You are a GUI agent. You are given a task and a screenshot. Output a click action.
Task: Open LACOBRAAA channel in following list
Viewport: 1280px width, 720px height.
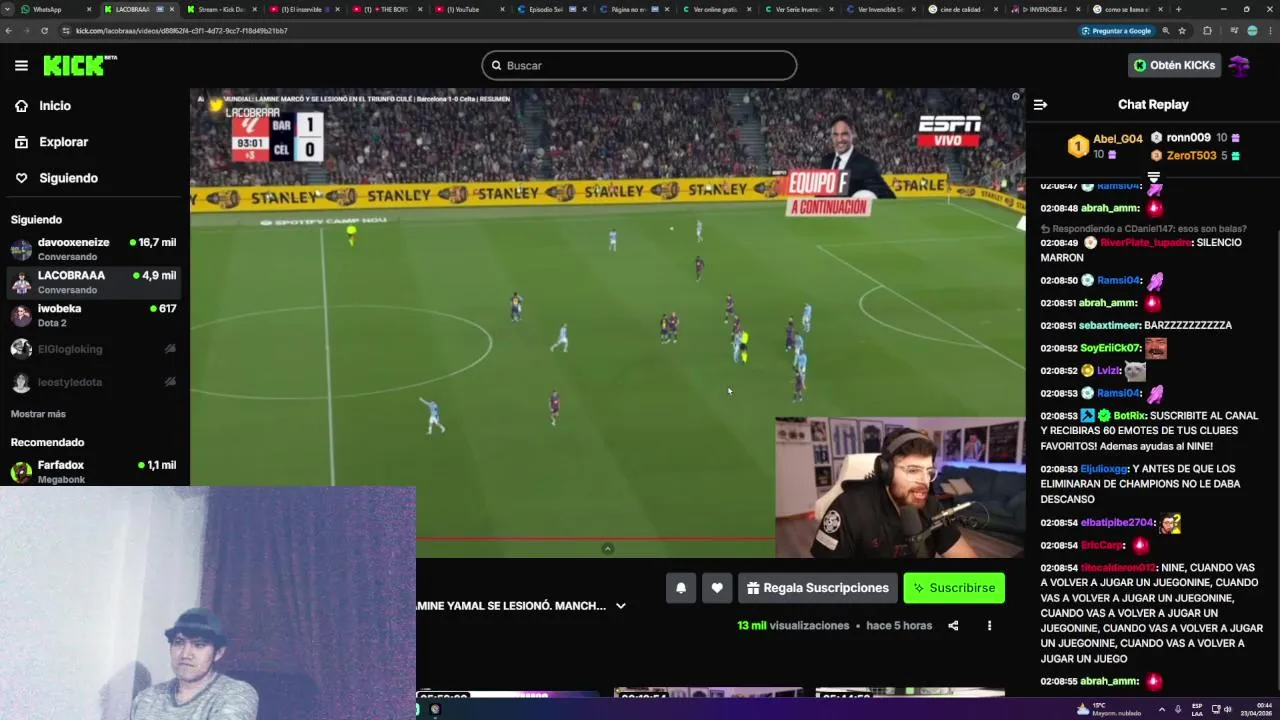93,282
